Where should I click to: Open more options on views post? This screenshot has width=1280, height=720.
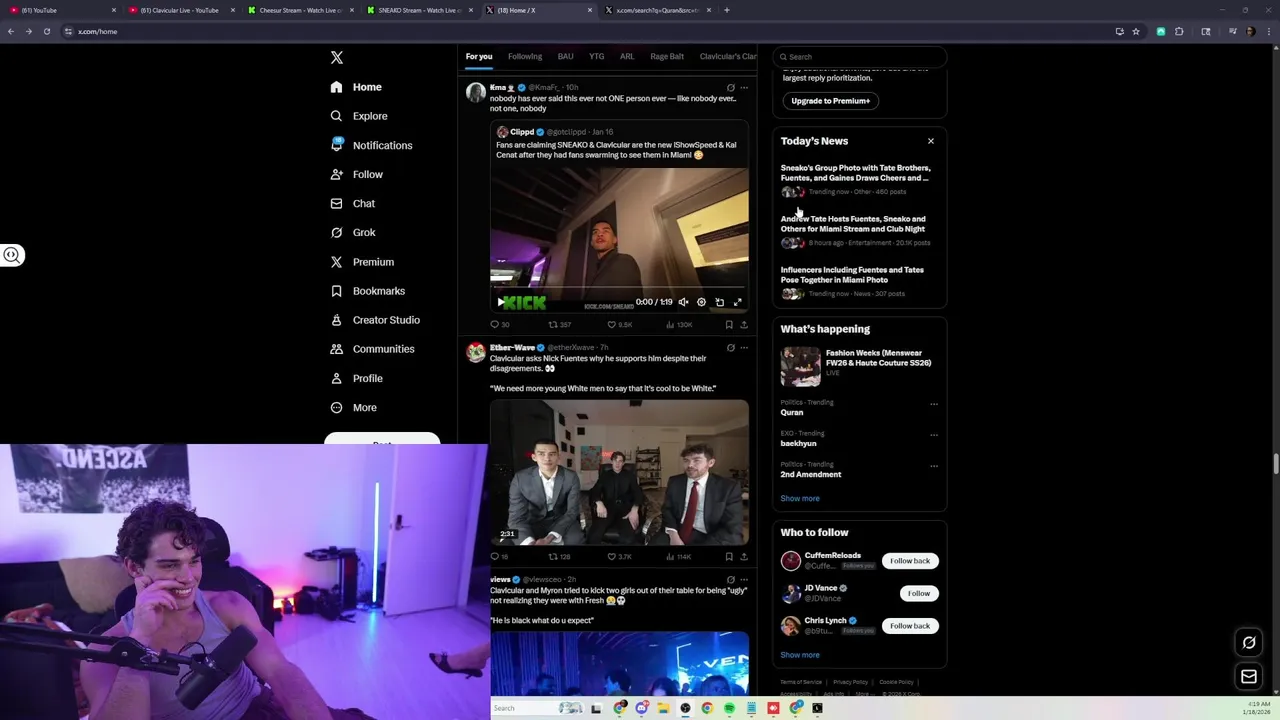(744, 580)
